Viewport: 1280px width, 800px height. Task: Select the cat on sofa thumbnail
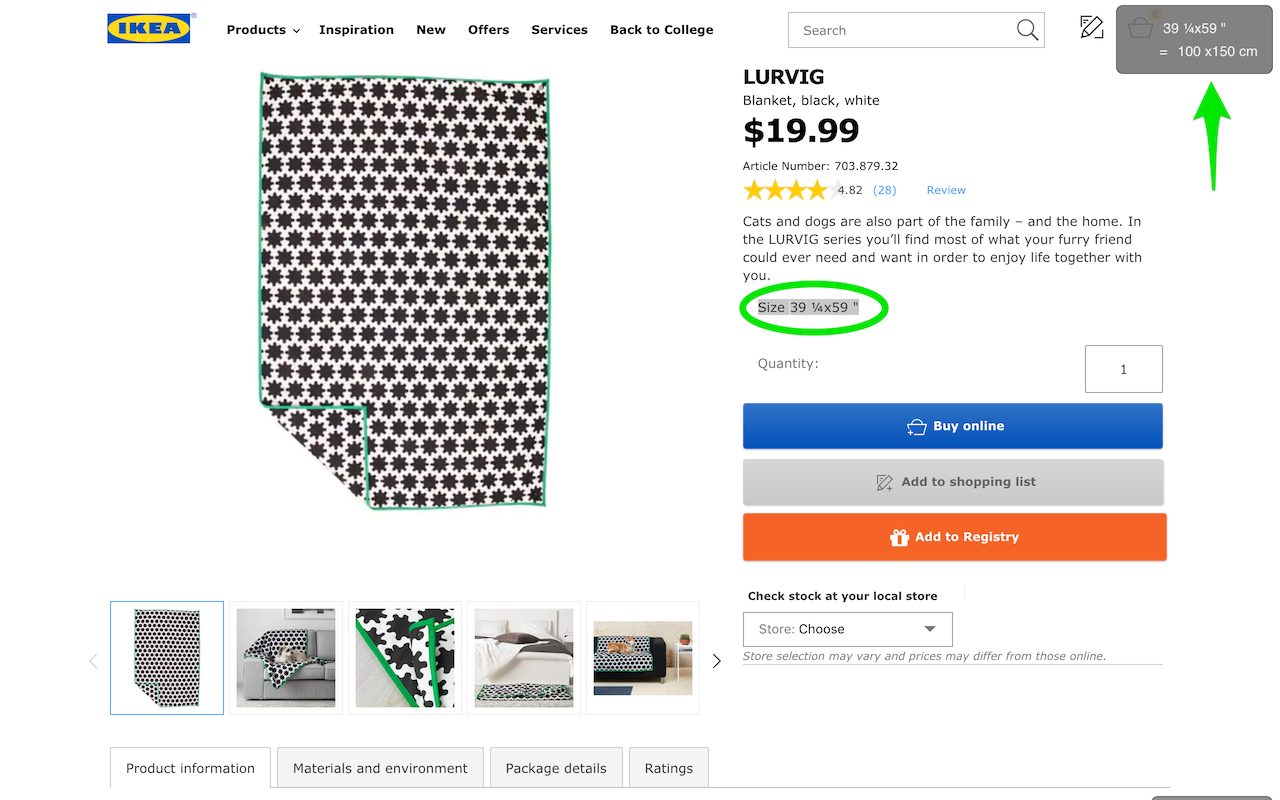click(x=285, y=658)
